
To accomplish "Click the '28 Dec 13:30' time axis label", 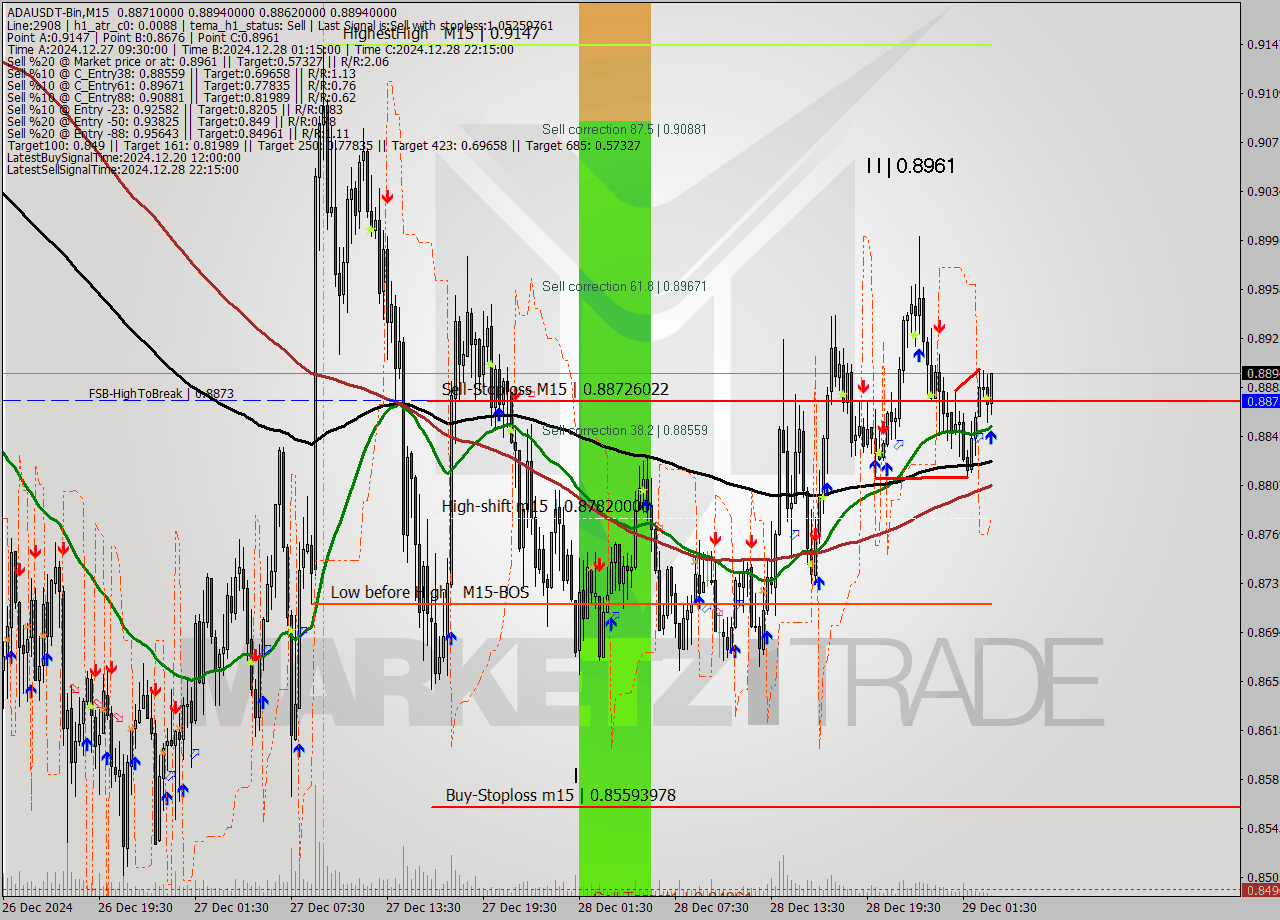I will coord(807,908).
